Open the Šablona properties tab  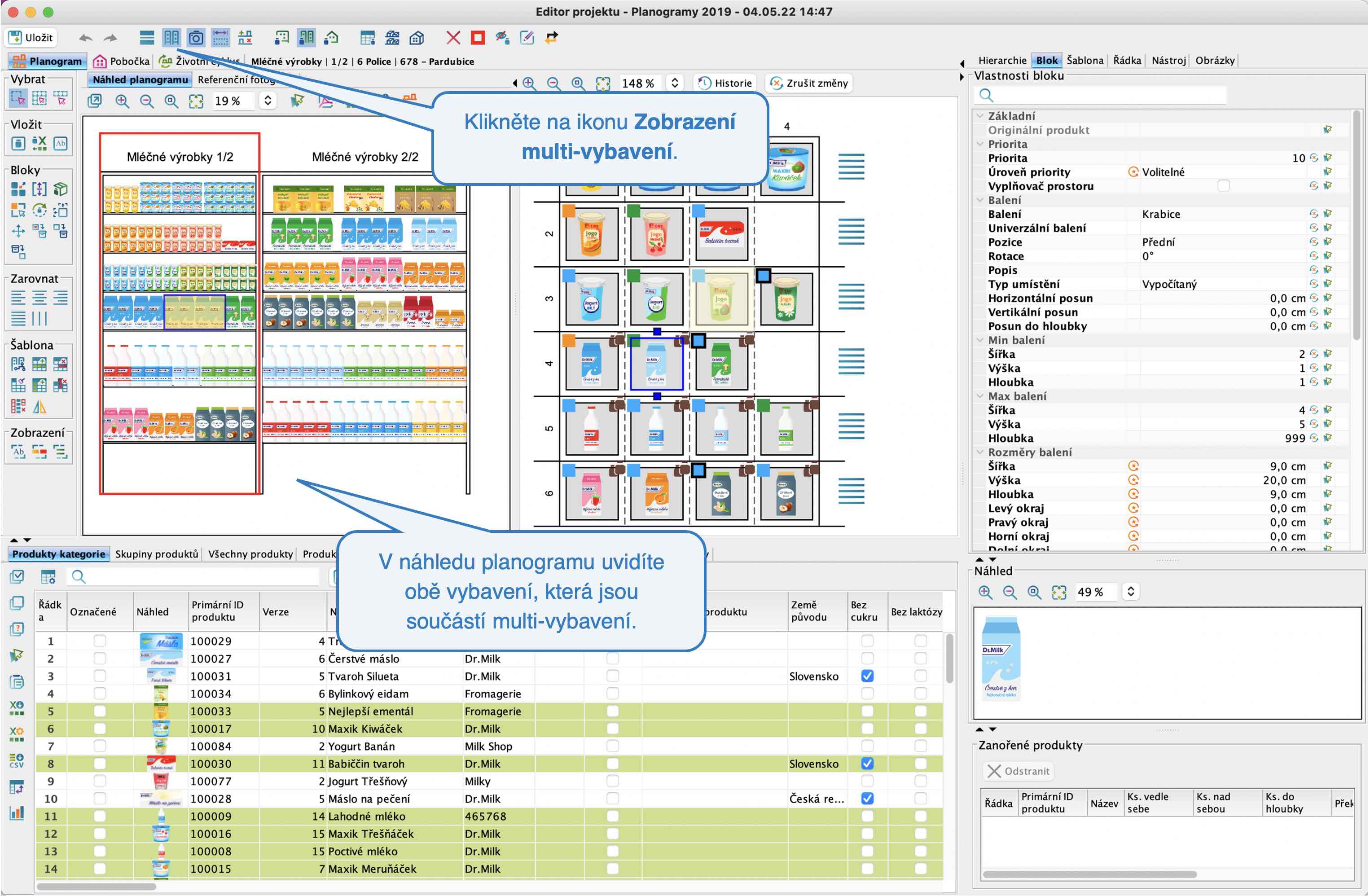[1085, 61]
